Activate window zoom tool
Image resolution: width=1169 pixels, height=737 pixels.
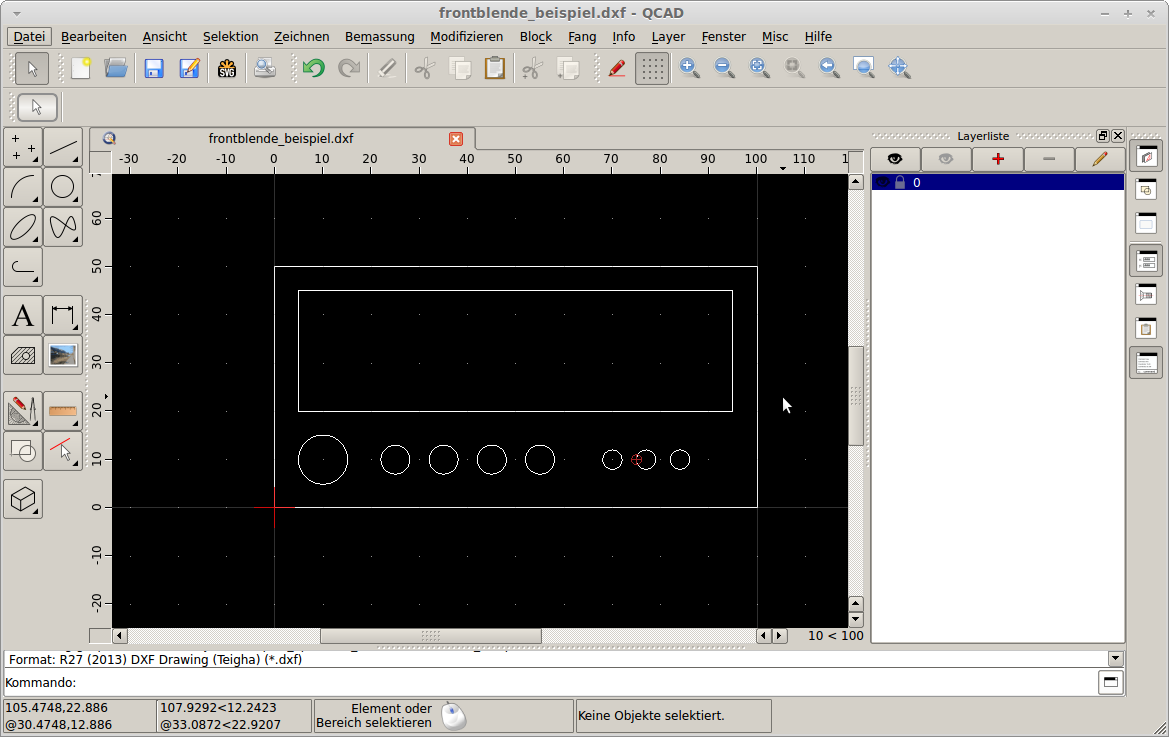tap(864, 69)
